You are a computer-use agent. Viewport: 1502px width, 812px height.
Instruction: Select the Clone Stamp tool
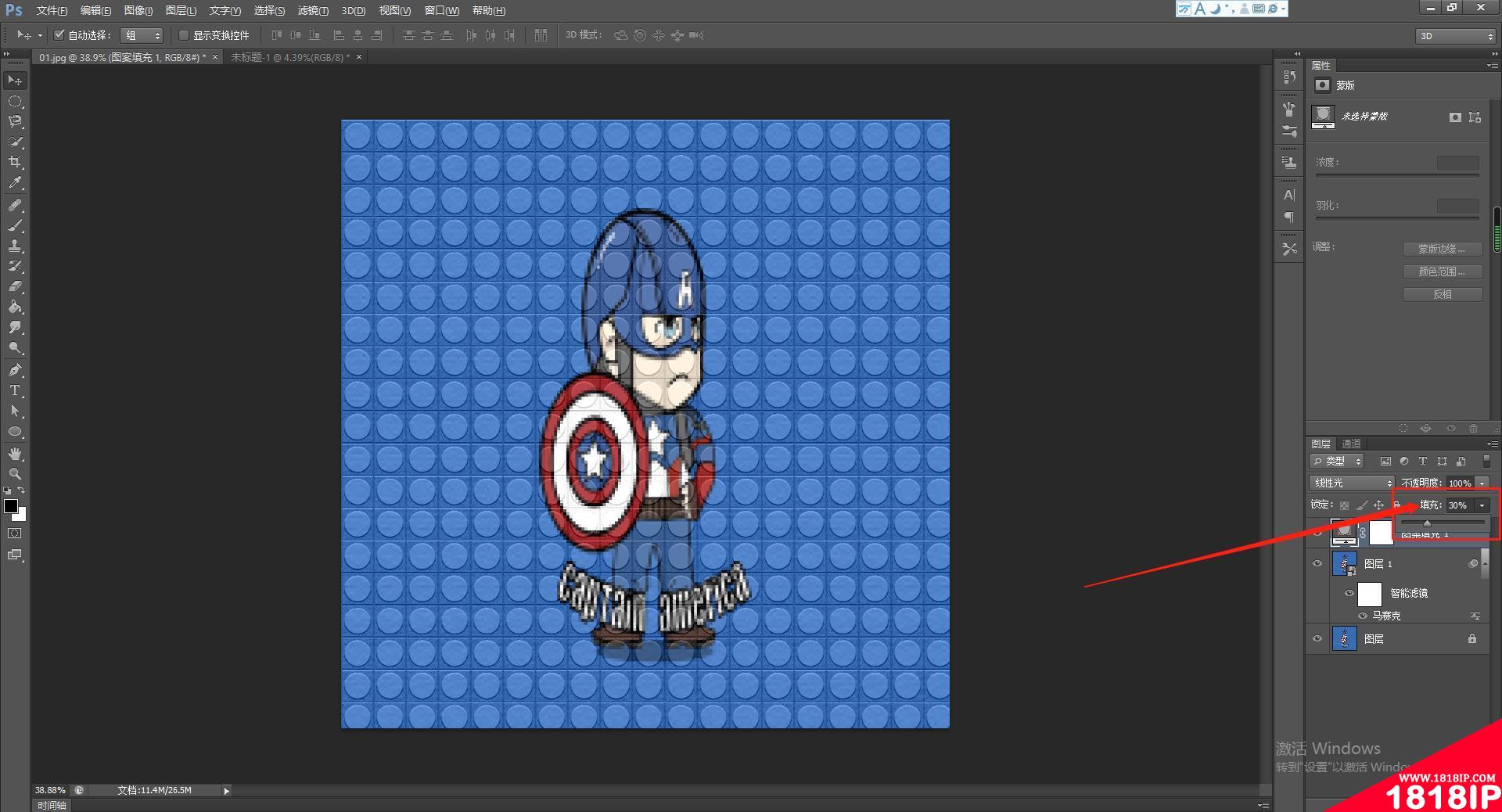click(x=15, y=246)
